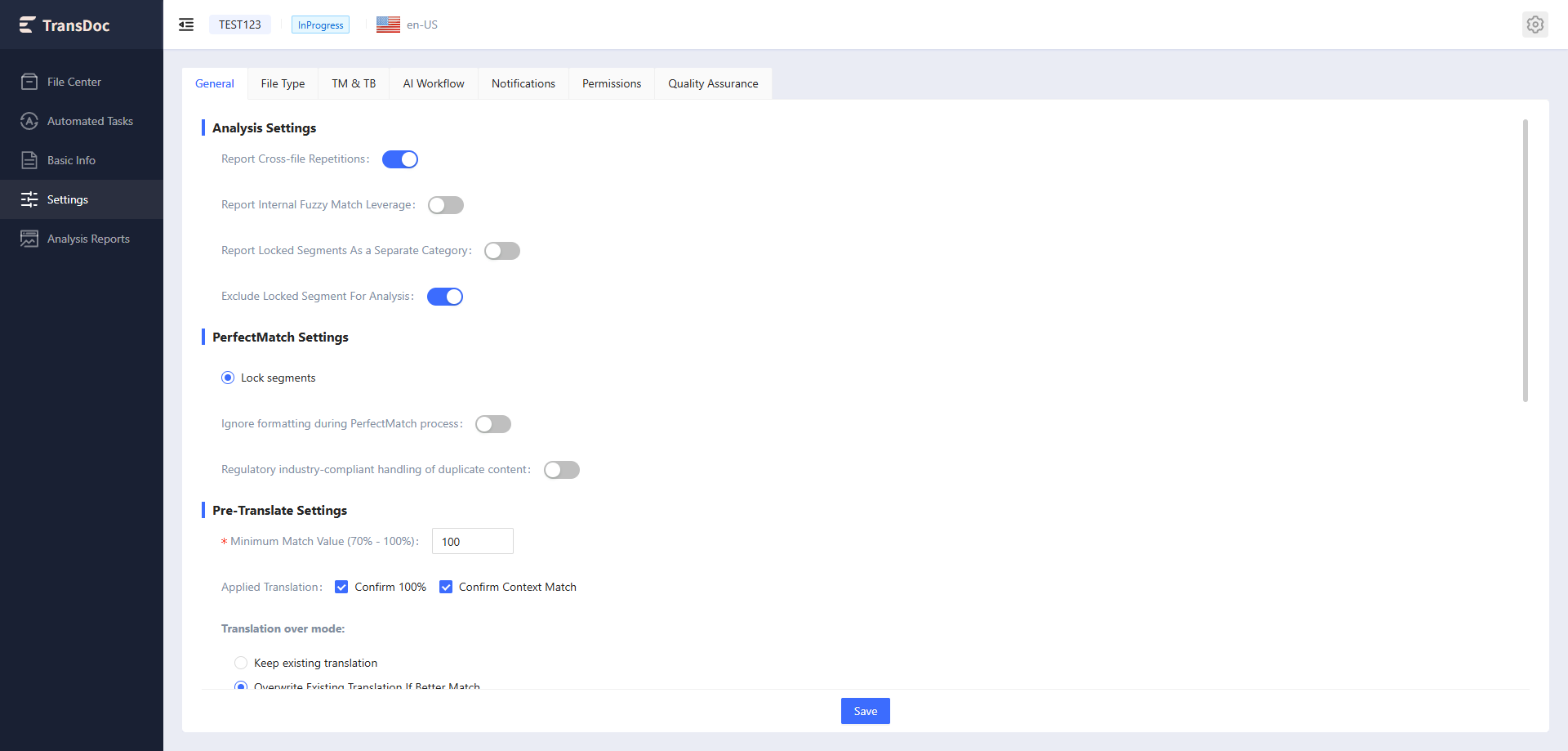Uncheck Confirm 100% checkbox
Screen dimensions: 1568x751
[x=341, y=587]
